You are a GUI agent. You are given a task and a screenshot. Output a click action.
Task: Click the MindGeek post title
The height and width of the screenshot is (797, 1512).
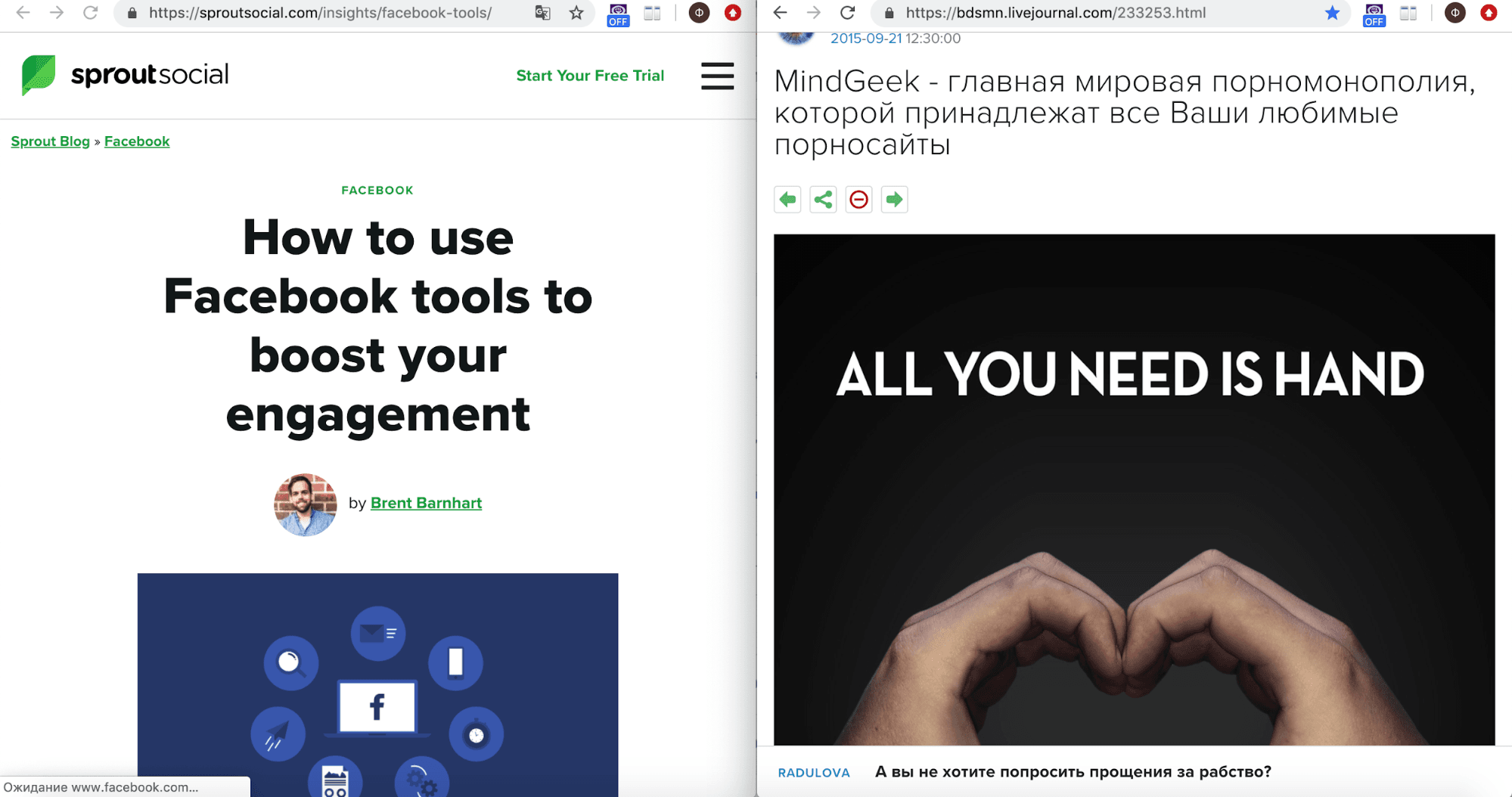(1125, 113)
